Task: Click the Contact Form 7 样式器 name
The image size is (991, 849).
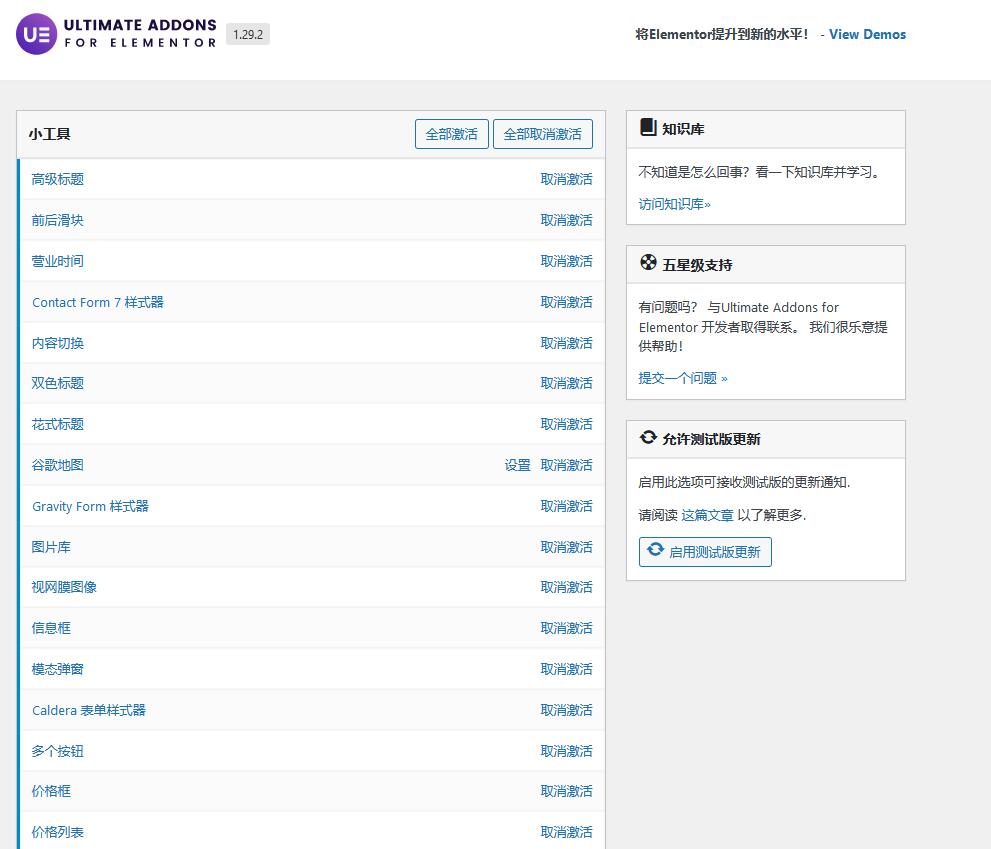Action: 98,302
